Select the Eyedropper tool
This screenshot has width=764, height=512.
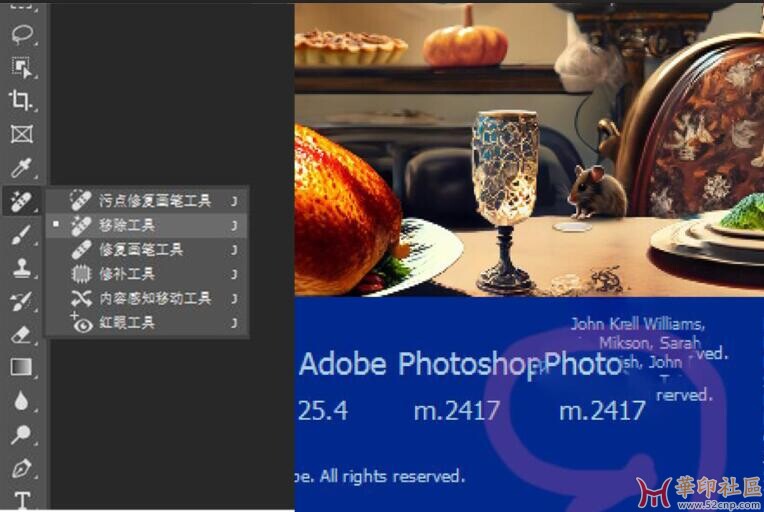21,167
